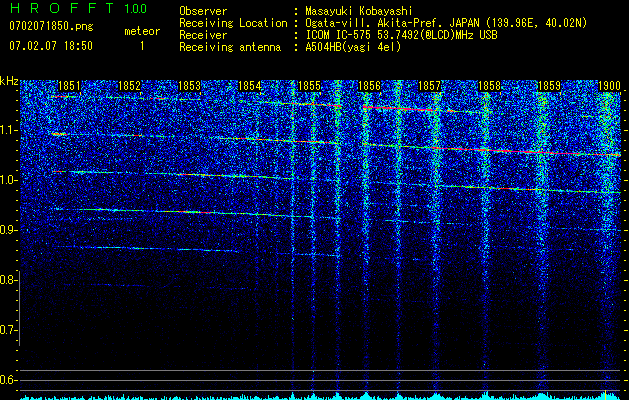This screenshot has width=629, height=400.
Task: Click the HROFFT title text
Action: (62, 8)
